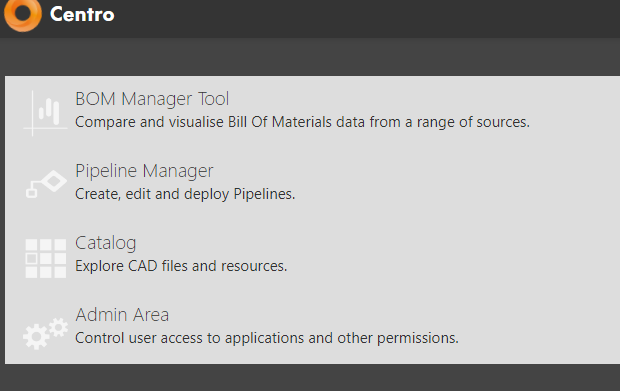Select the 'Compare and visualise Bill Of Materials' description

(302, 122)
